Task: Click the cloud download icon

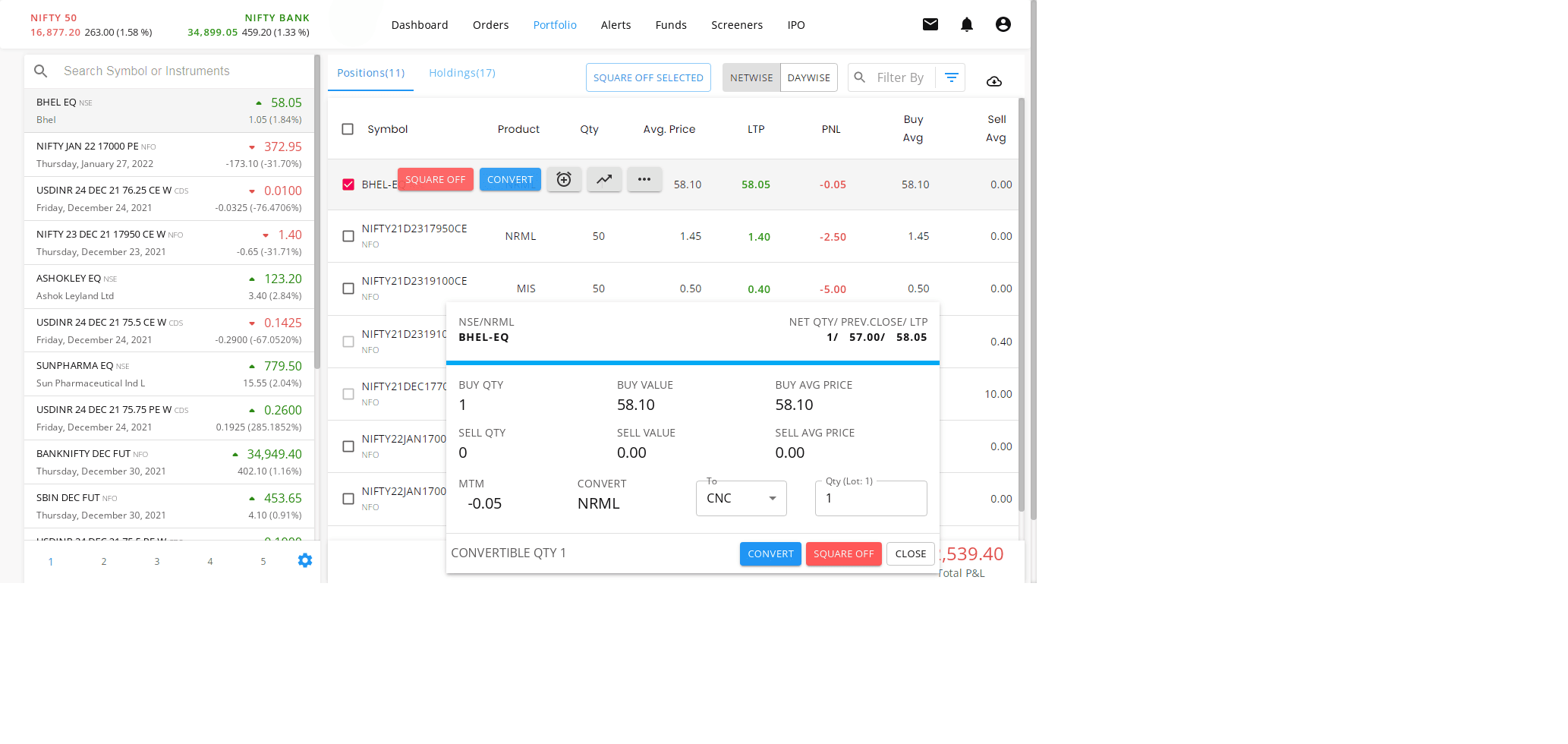Action: [993, 81]
